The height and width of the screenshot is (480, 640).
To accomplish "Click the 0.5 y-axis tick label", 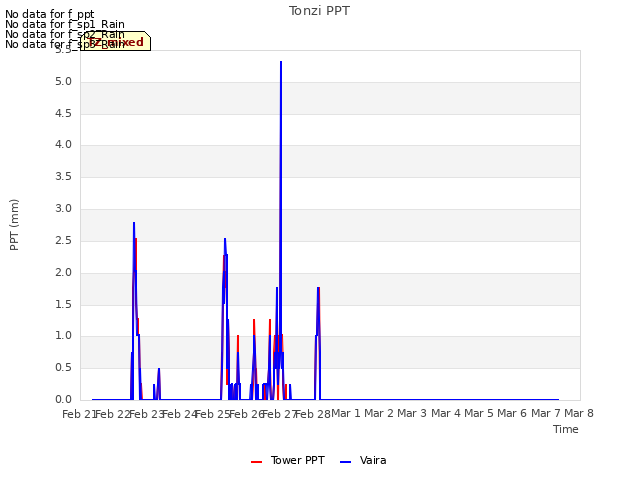I will (63, 367).
